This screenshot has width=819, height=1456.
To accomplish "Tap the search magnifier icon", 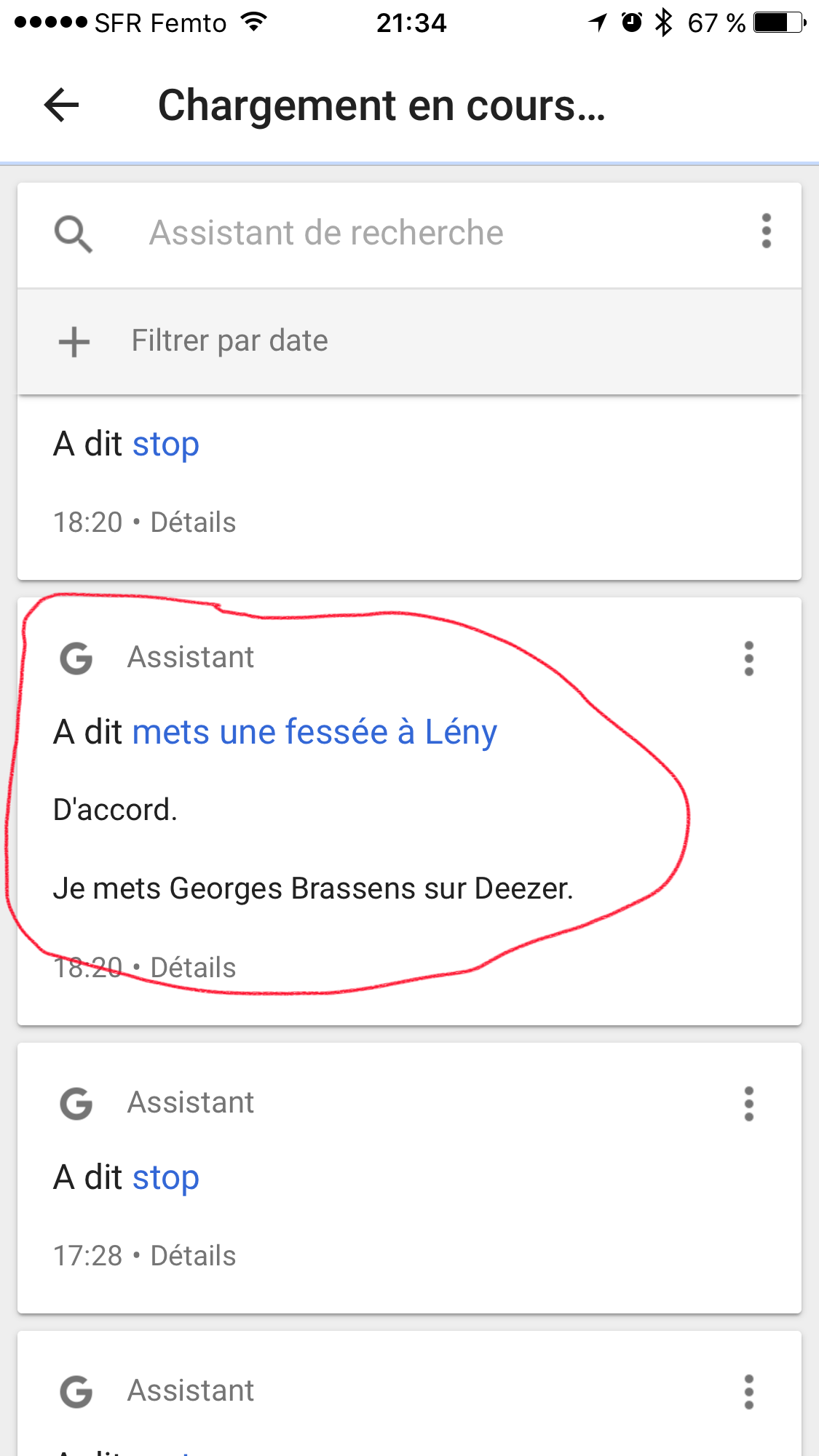I will point(74,234).
